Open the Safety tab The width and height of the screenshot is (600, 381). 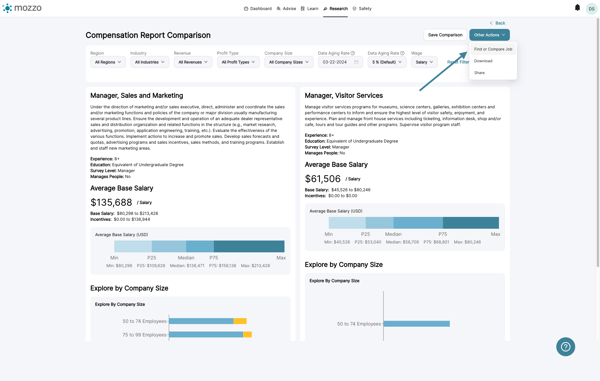coord(362,8)
